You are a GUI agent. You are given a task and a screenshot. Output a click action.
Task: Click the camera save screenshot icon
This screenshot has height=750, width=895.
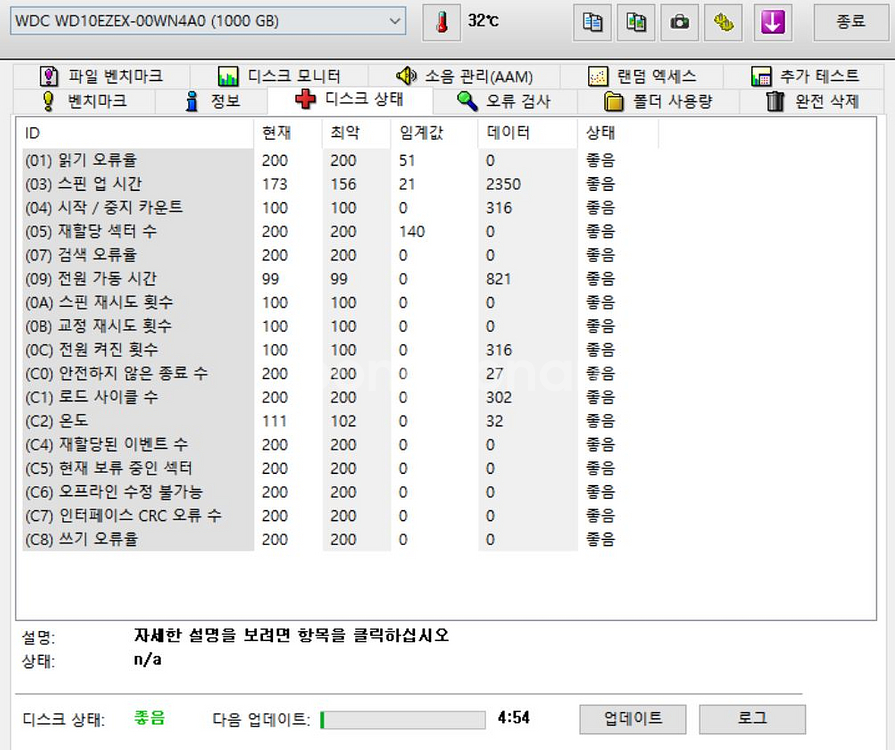pyautogui.click(x=679, y=22)
